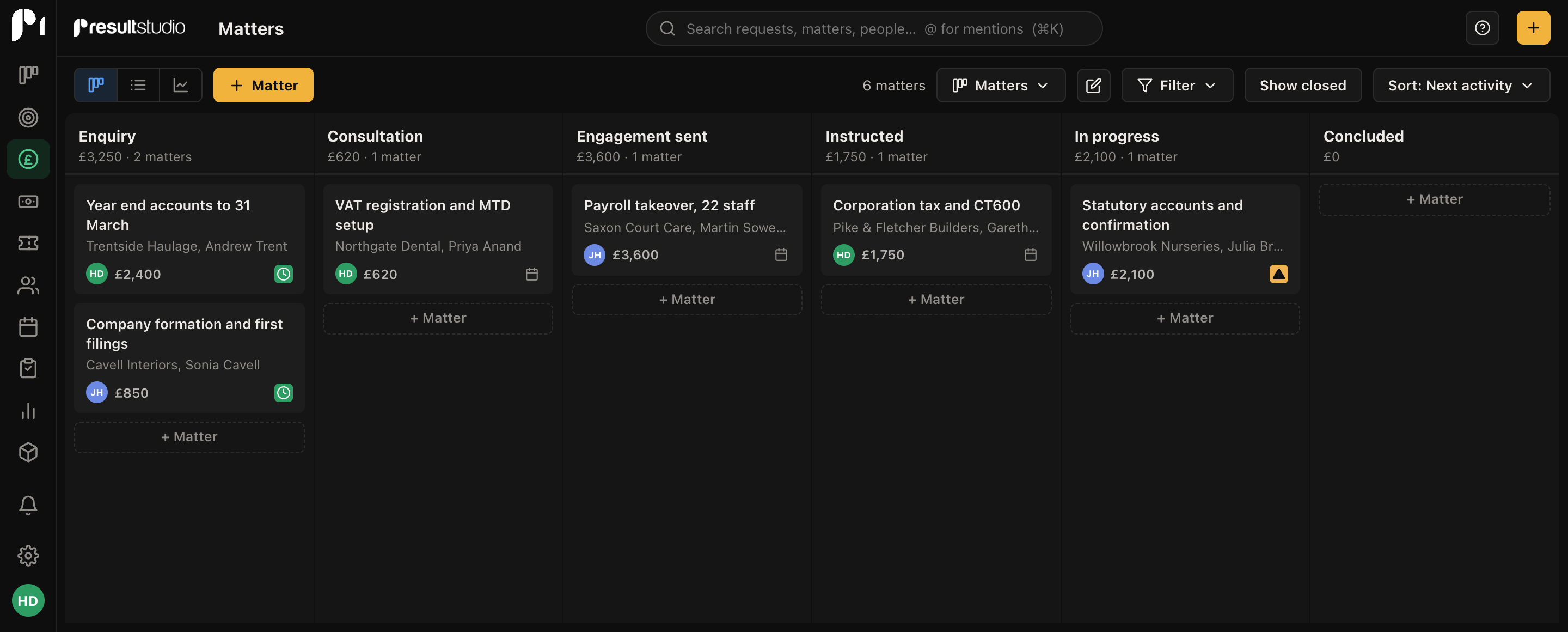Click the help question mark icon

1482,28
